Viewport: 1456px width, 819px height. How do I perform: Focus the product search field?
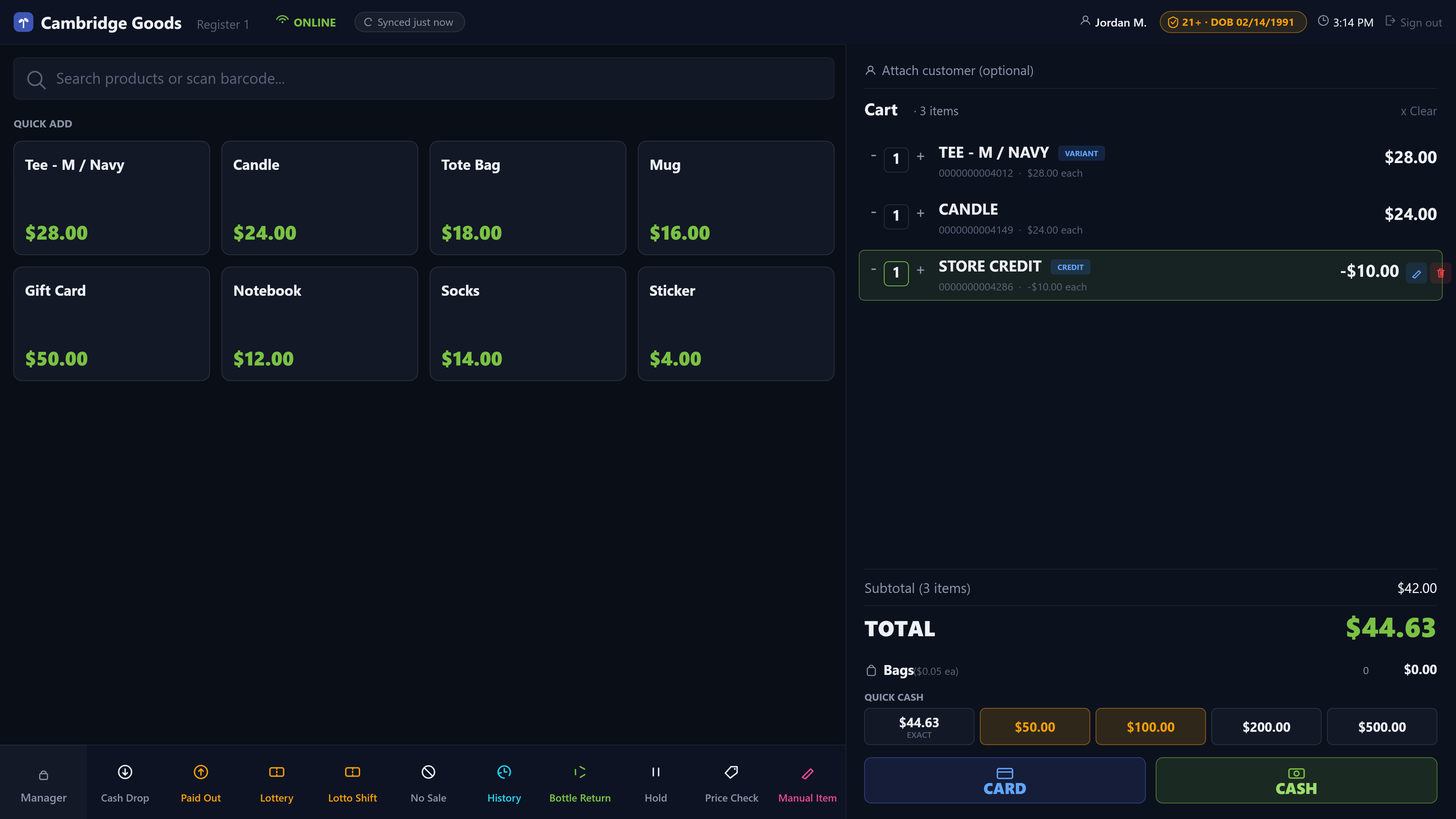coord(424,78)
